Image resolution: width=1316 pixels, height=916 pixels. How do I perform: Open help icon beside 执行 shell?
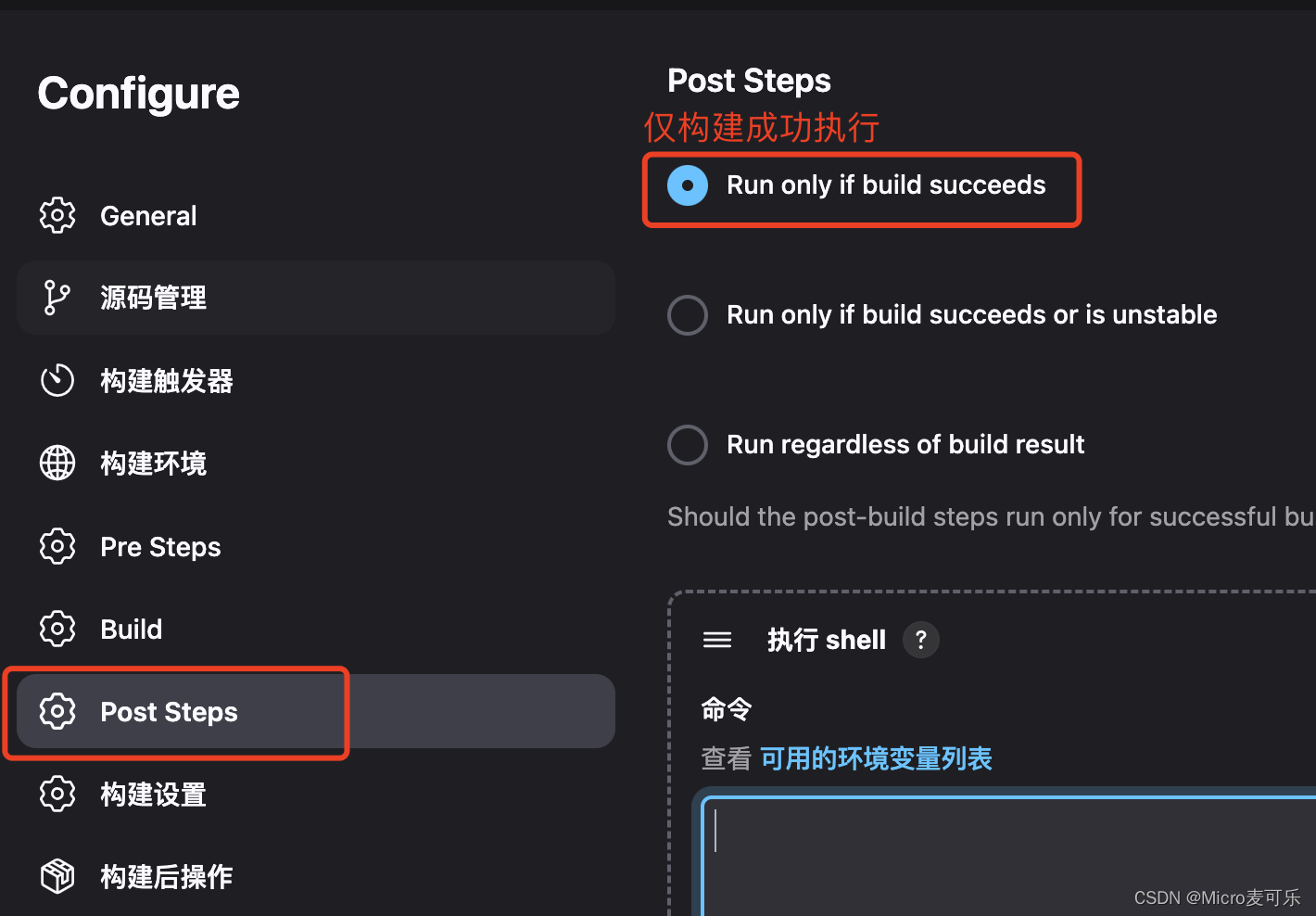pyautogui.click(x=920, y=640)
